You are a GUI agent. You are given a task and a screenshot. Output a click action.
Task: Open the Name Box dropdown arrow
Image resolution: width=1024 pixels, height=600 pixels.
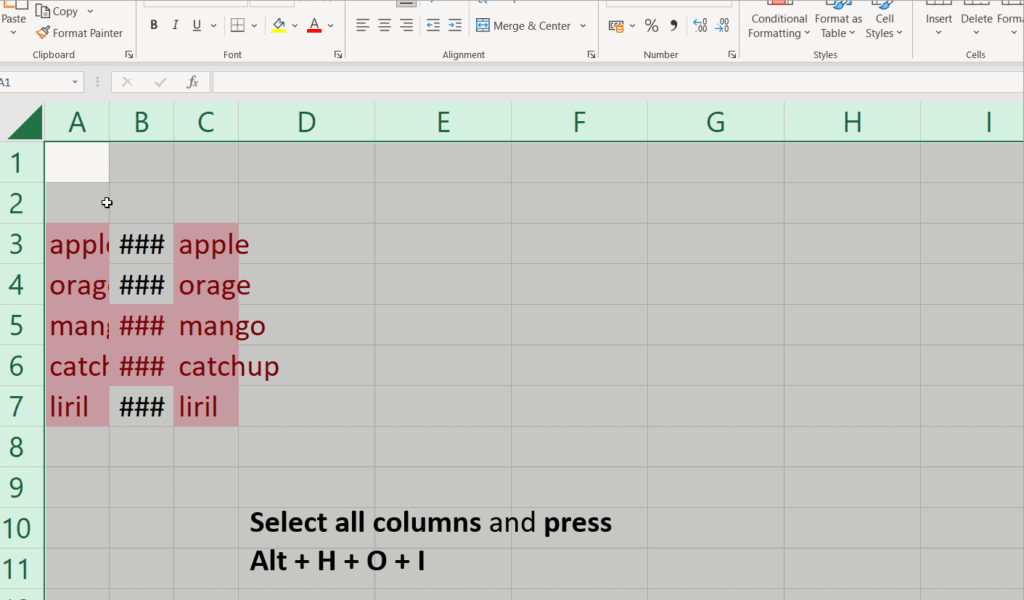pyautogui.click(x=75, y=82)
